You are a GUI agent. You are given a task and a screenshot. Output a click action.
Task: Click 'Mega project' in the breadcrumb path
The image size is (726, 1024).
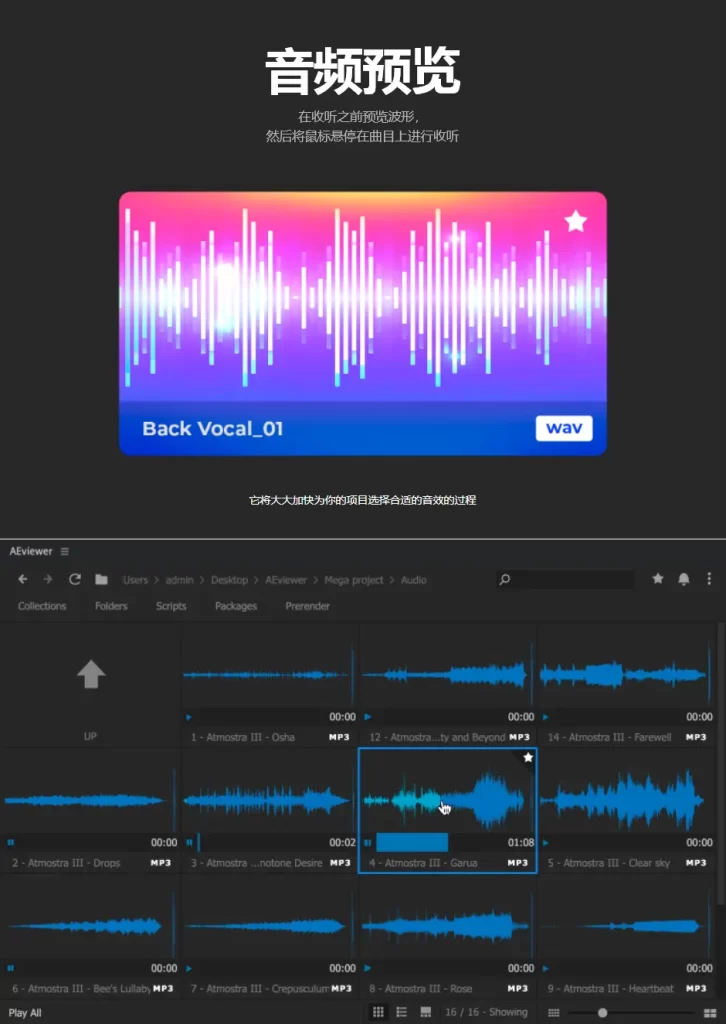pos(354,580)
